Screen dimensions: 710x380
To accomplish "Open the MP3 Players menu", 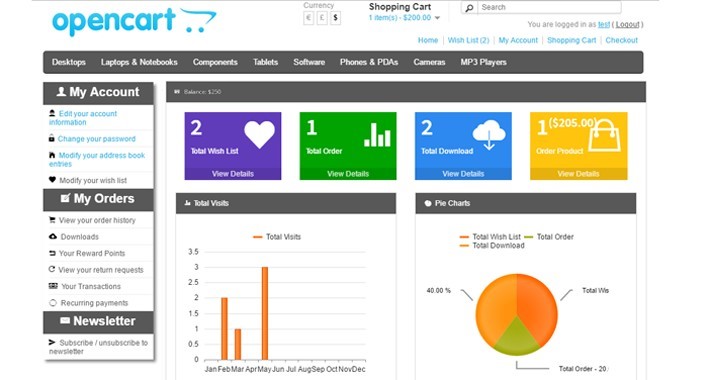I will click(484, 62).
